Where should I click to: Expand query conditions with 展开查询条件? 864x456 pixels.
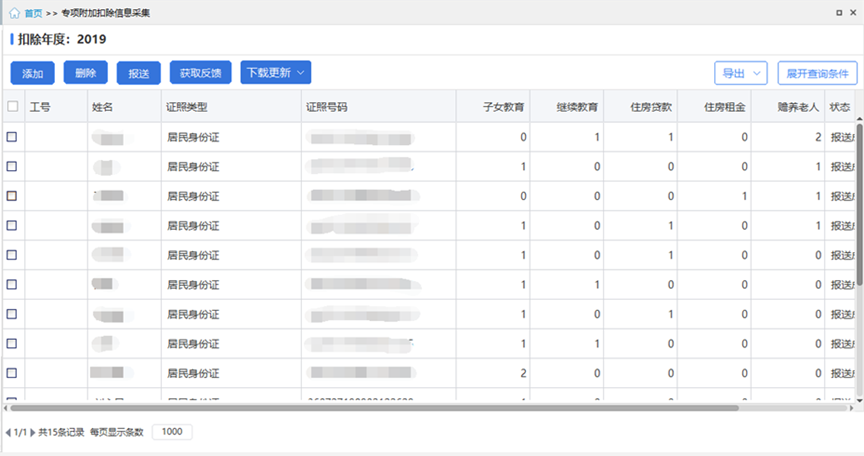tap(817, 73)
